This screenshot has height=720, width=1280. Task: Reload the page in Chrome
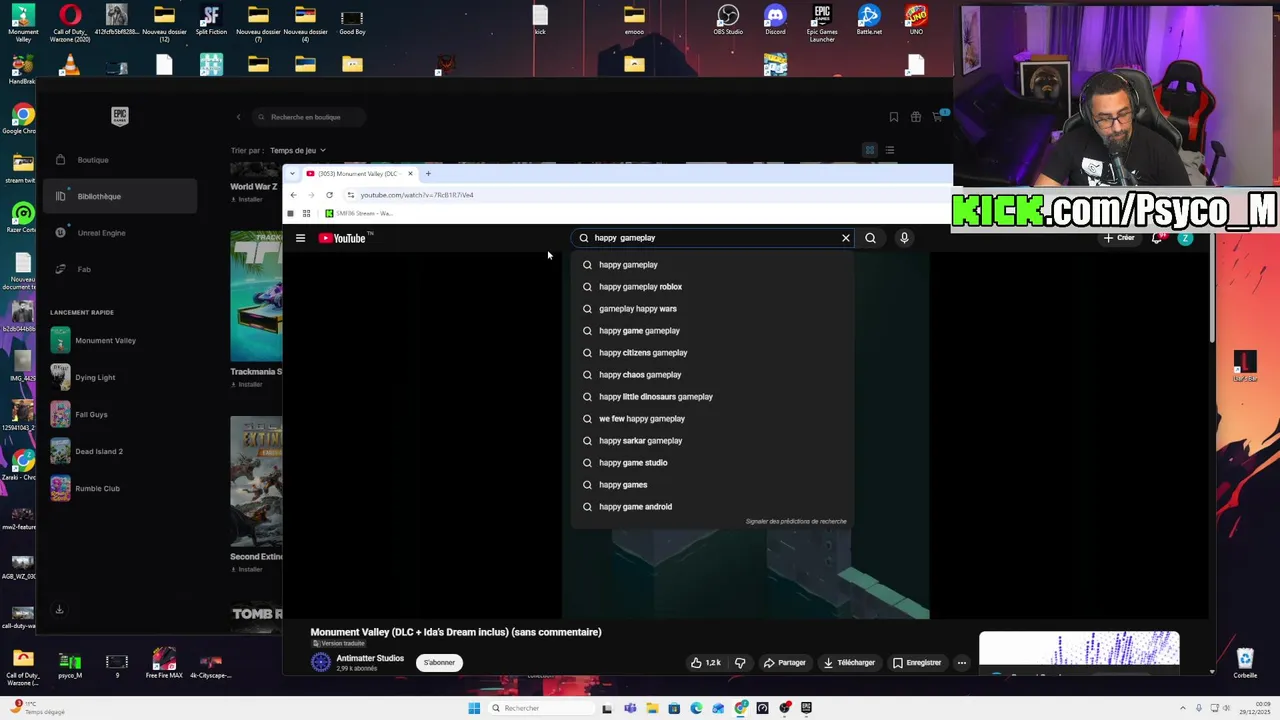point(329,195)
